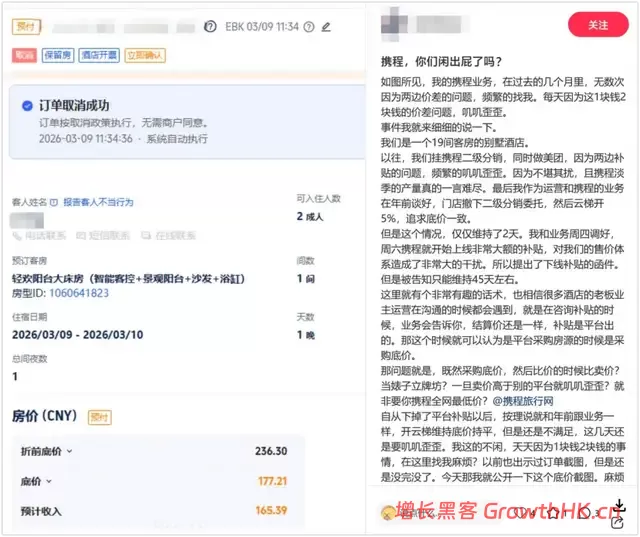Open the blurred author avatar in post

tap(394, 24)
